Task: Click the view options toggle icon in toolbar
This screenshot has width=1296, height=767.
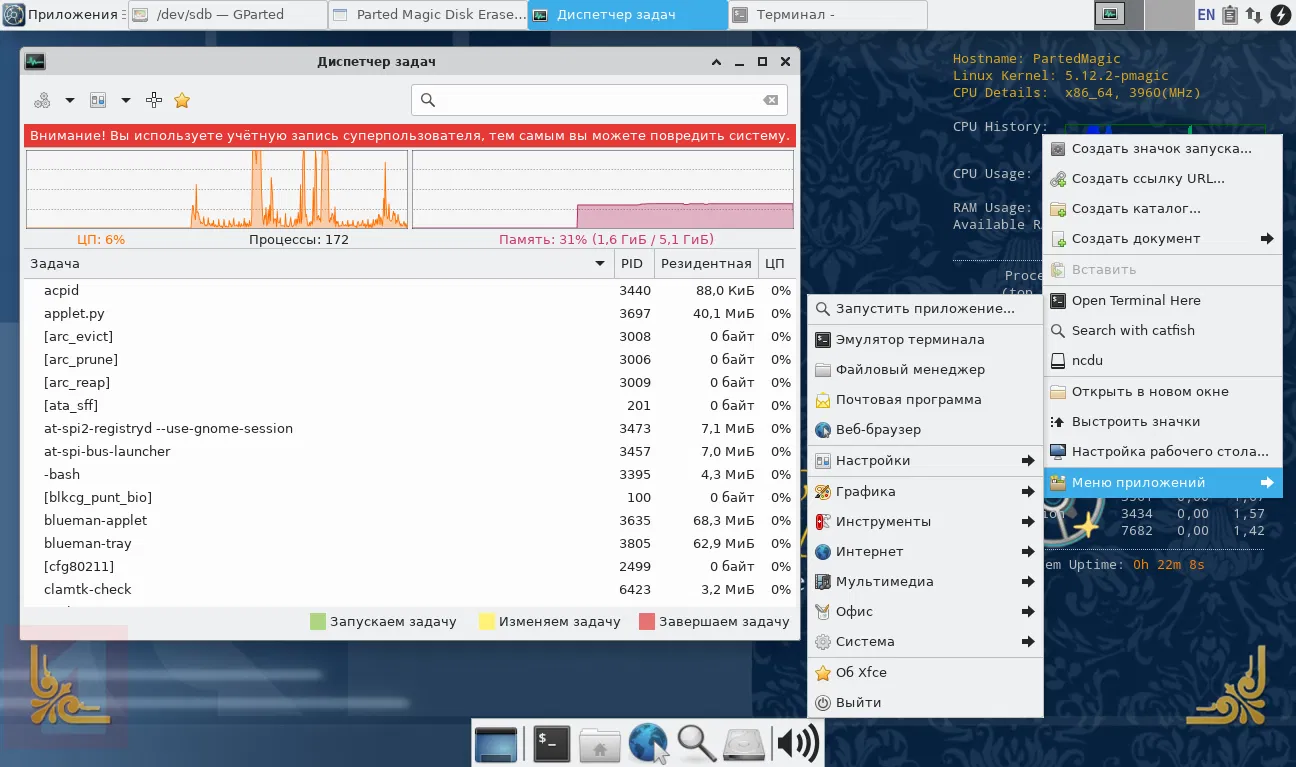Action: (x=98, y=100)
